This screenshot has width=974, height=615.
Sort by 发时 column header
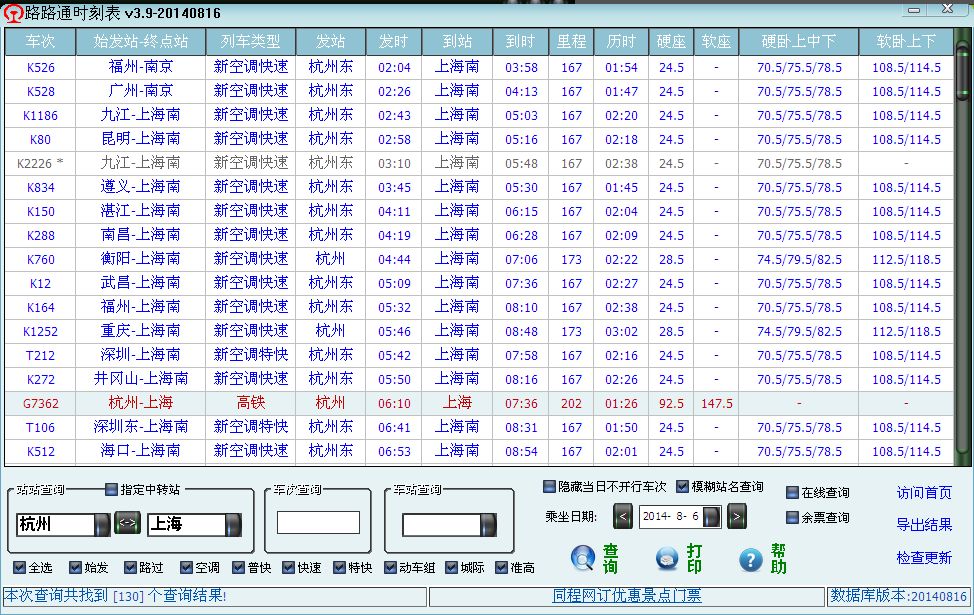(x=394, y=42)
